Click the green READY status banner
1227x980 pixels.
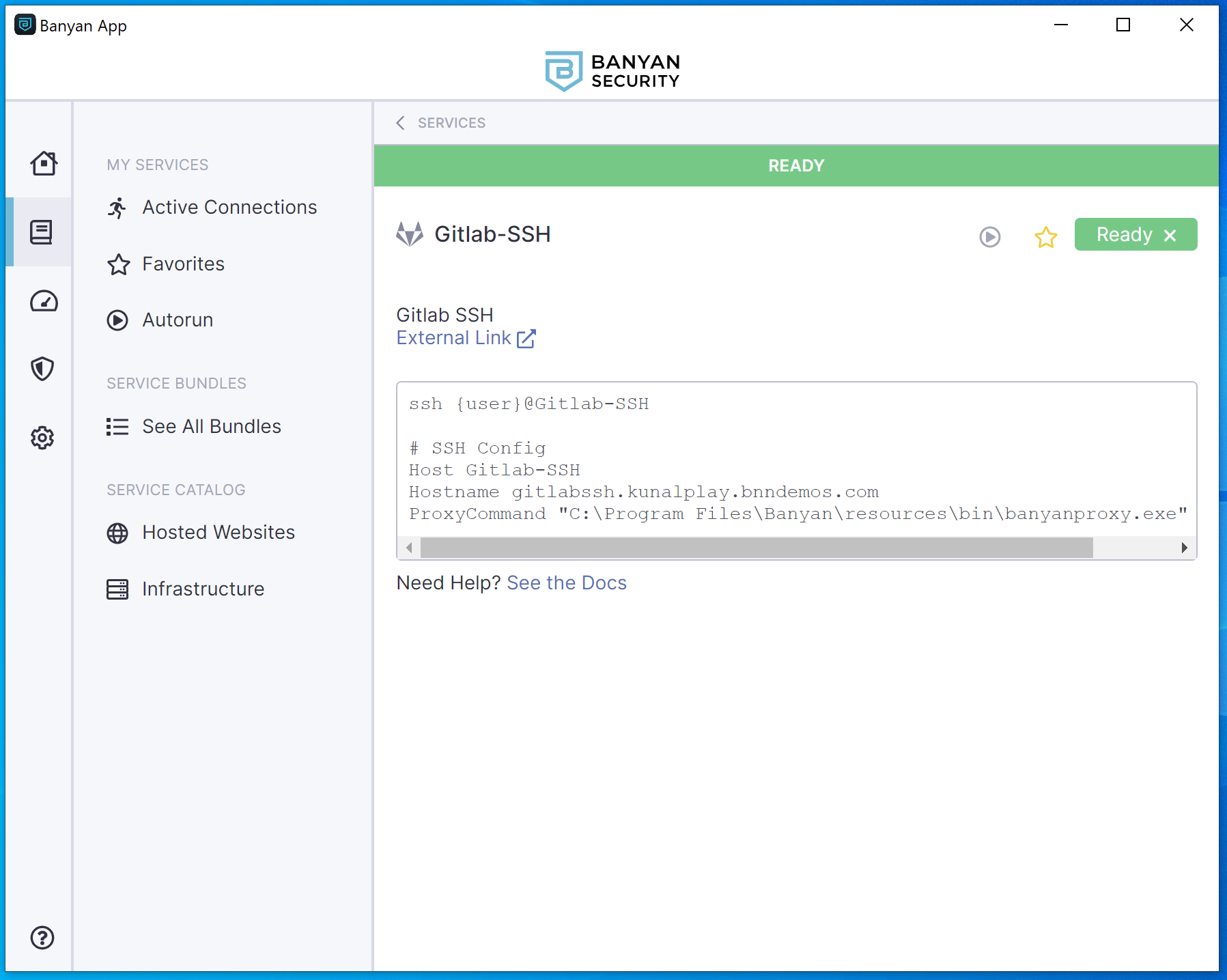coord(796,165)
